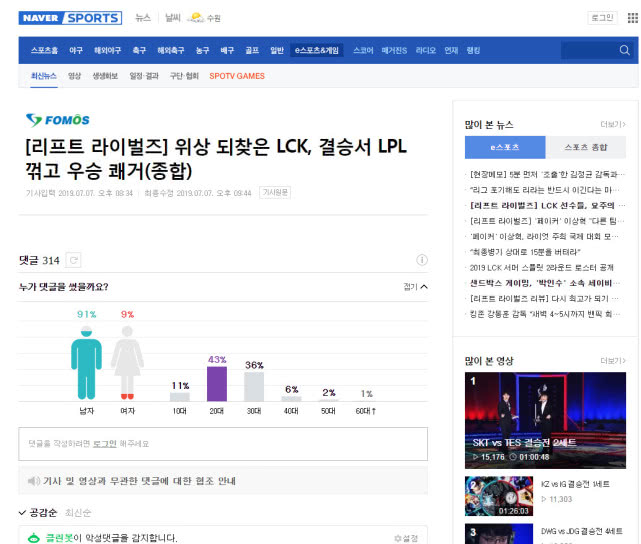Open the 야구 menu

tap(76, 50)
